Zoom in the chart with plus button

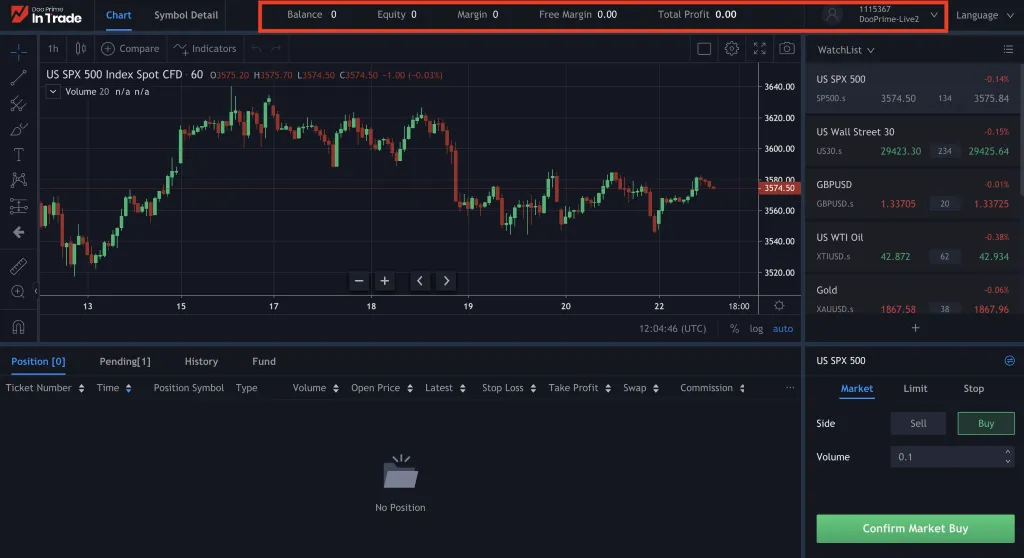tap(385, 281)
